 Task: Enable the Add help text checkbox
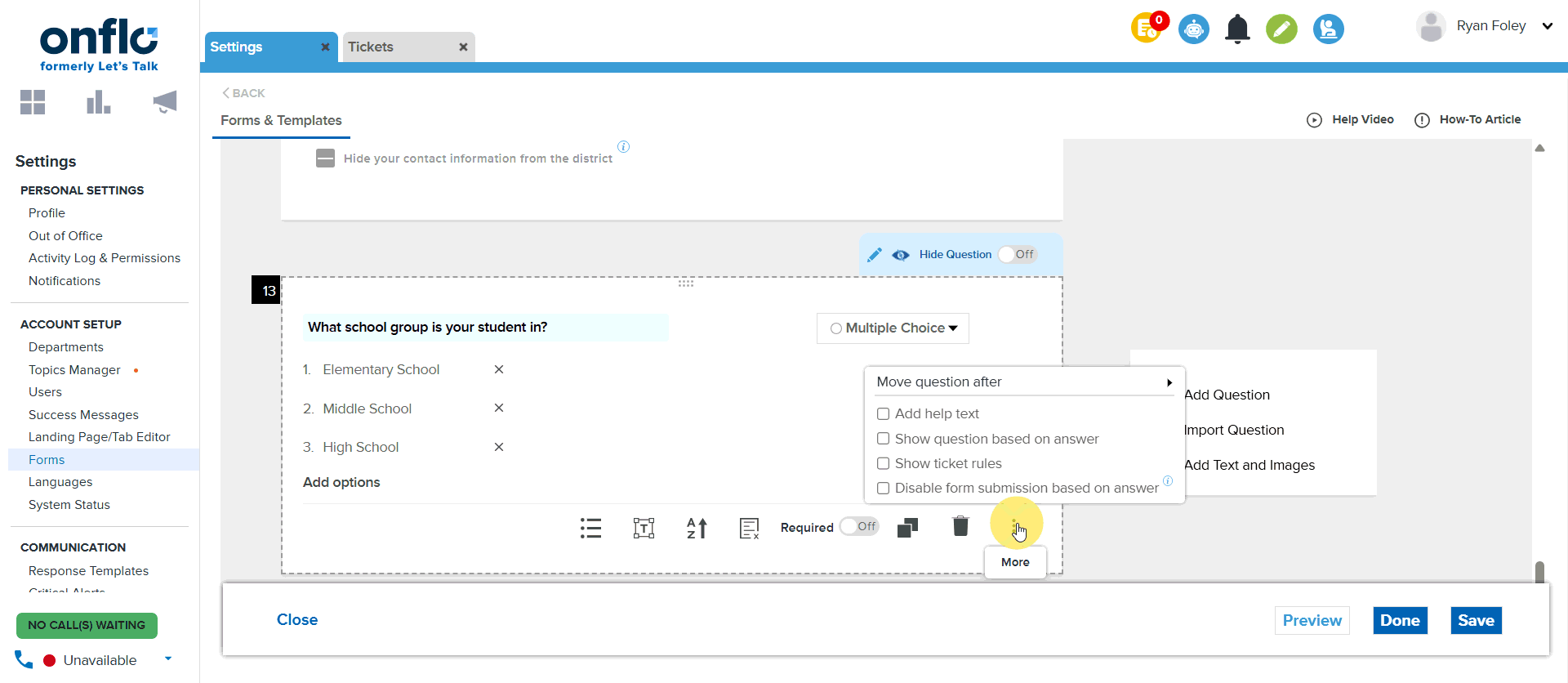click(883, 414)
